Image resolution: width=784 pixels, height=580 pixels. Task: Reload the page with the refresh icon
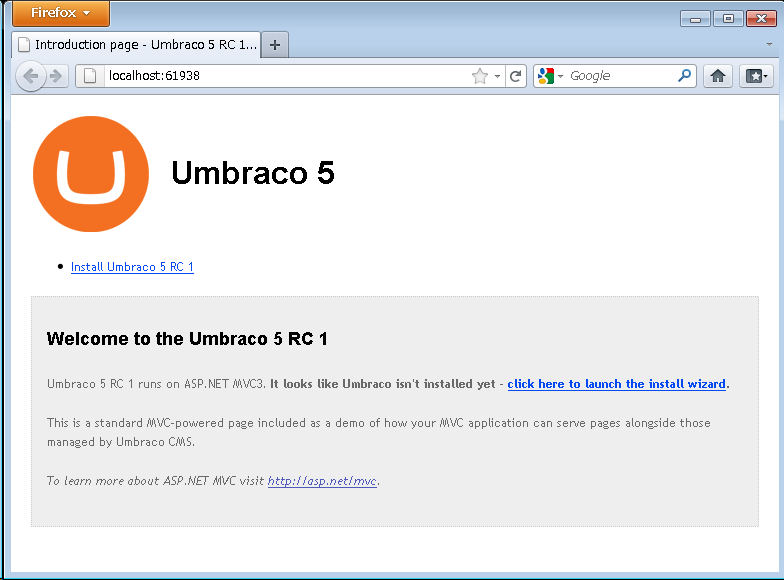click(x=516, y=76)
